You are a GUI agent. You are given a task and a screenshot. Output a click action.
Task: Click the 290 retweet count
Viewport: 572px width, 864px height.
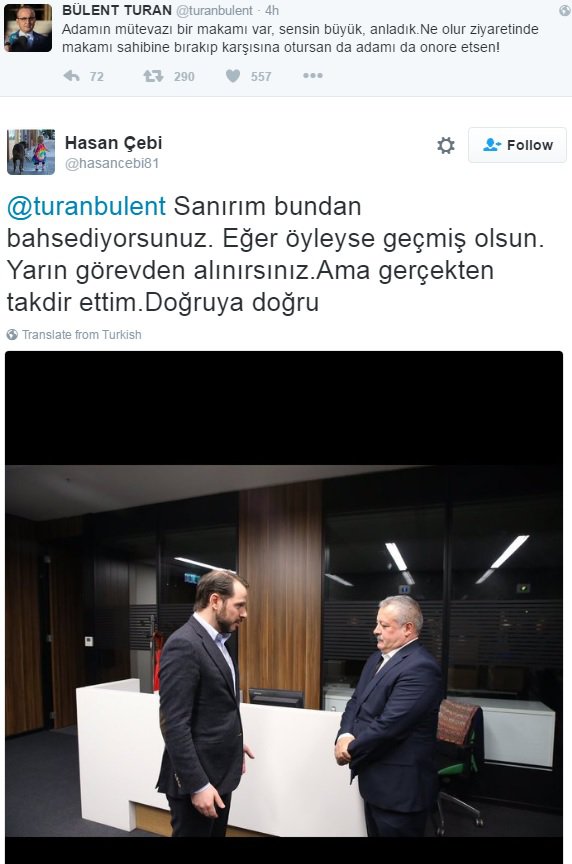coord(184,77)
